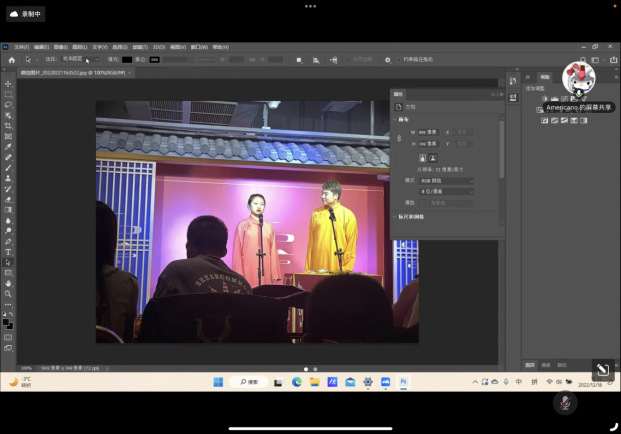The width and height of the screenshot is (621, 434).
Task: Open the path options gear icon
Action: click(x=388, y=60)
